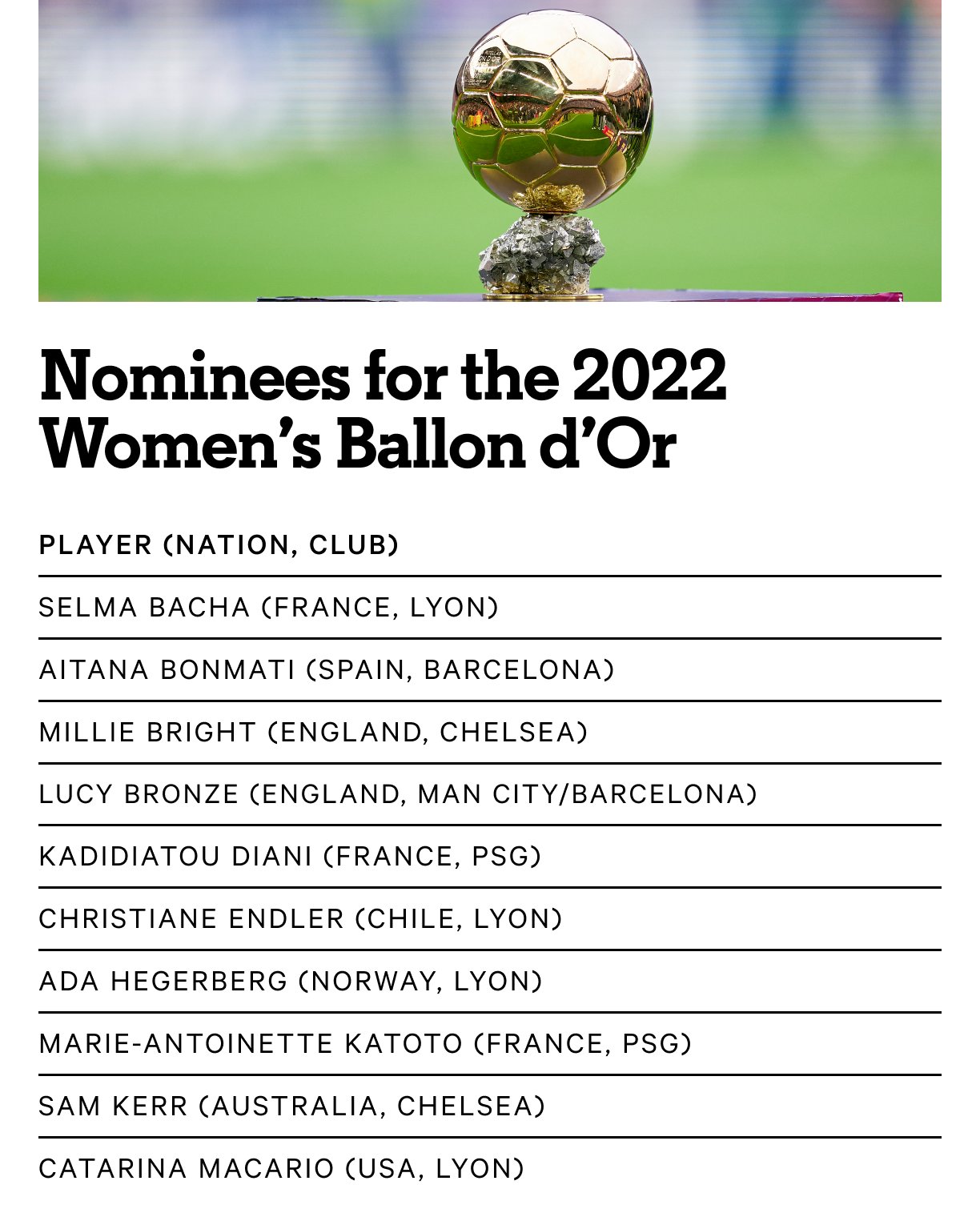Image resolution: width=980 pixels, height=1225 pixels.
Task: Click the PLAYER (NATION, CLUB) table header
Action: point(219,545)
